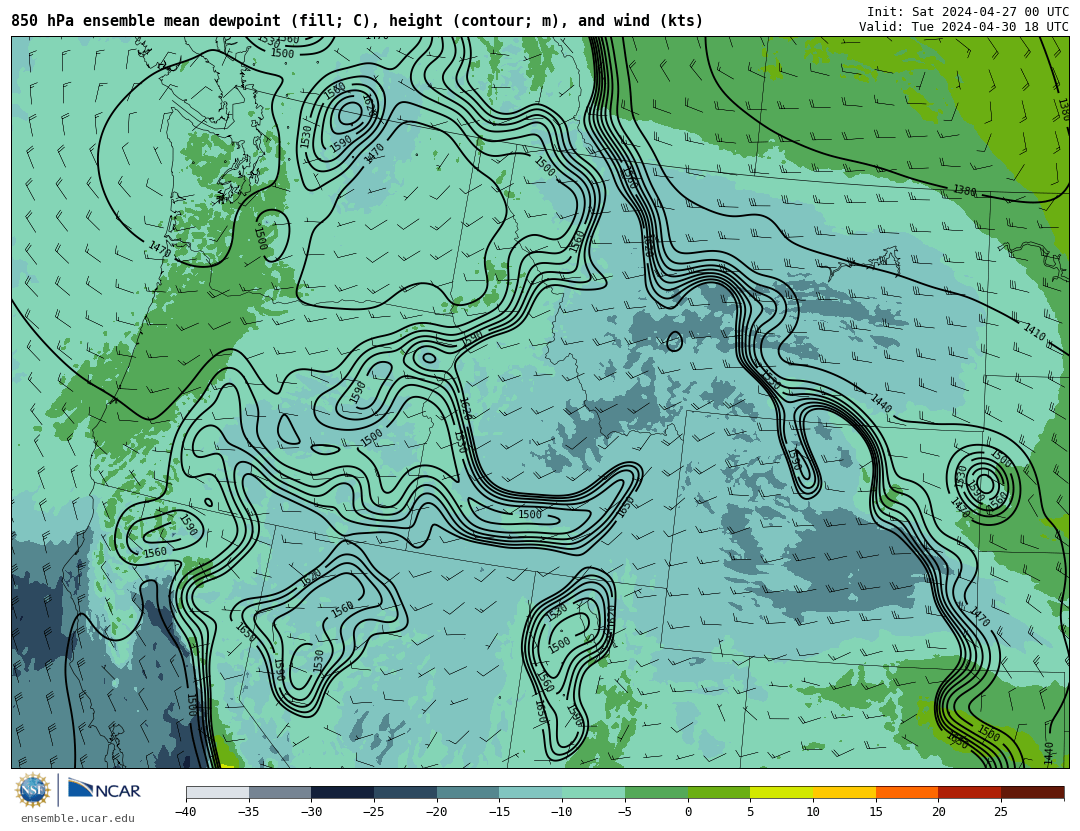Open the ensemble.ucar.edu text link
The image size is (1080, 831).
pyautogui.click(x=78, y=819)
